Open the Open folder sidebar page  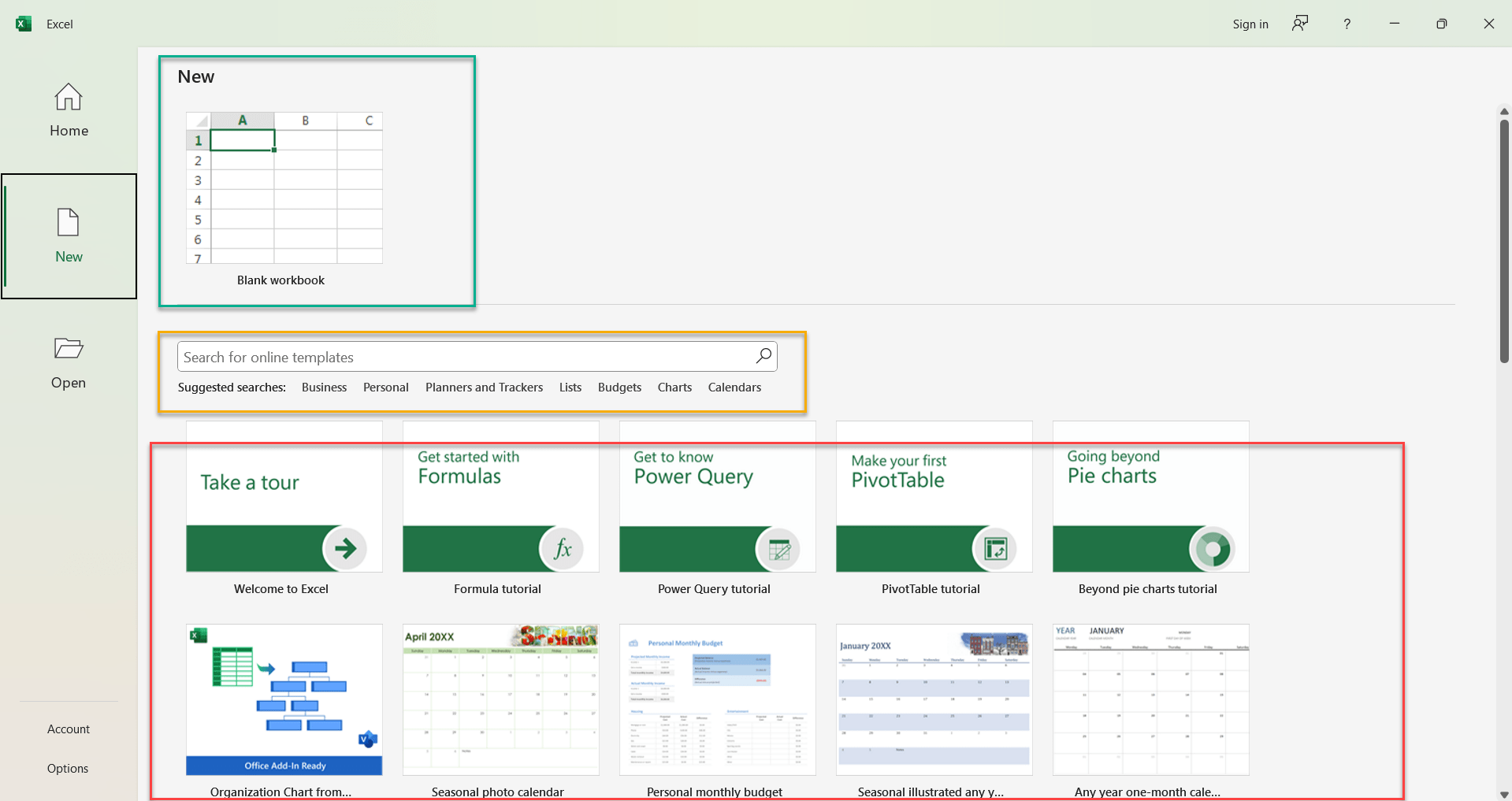pyautogui.click(x=69, y=363)
